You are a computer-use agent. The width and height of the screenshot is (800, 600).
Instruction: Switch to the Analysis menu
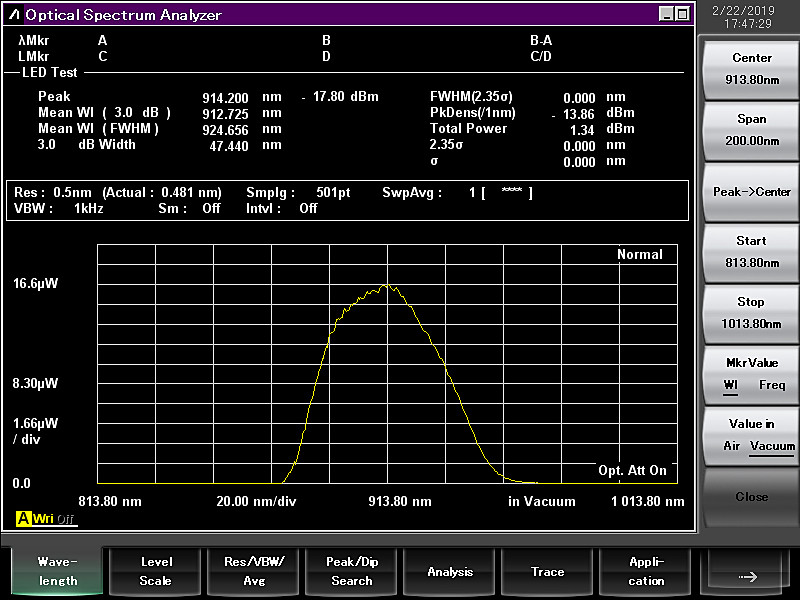coord(450,571)
